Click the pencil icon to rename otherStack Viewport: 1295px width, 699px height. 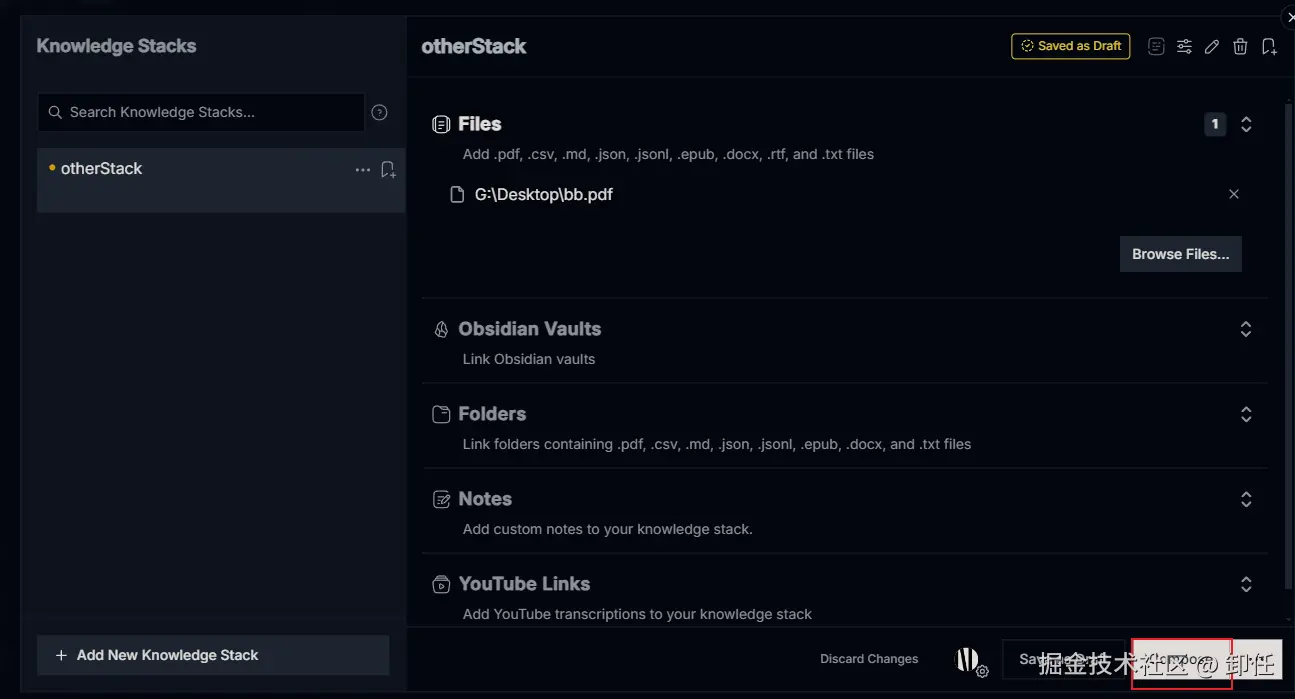coord(1212,46)
